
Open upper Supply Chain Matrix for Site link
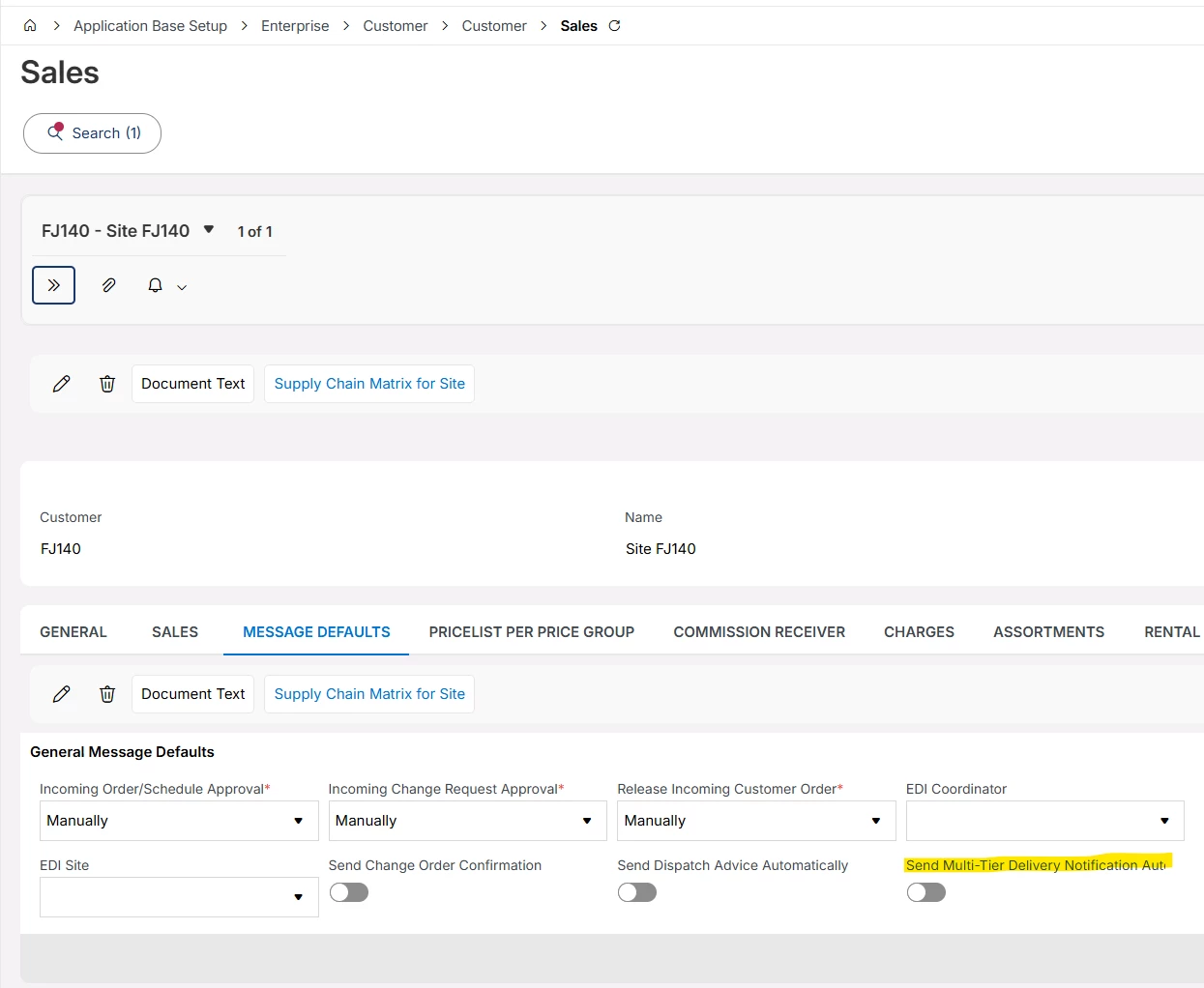pos(369,384)
